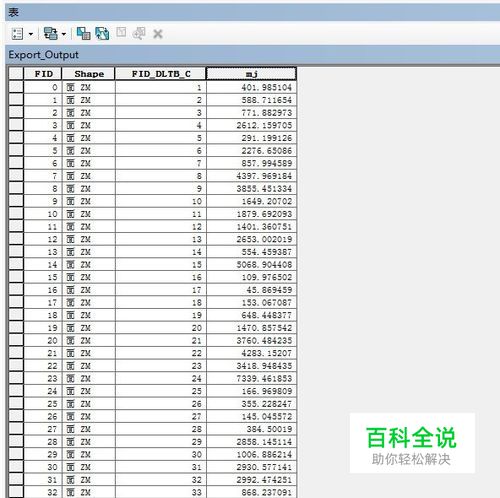Click mj cell 2276.65086
The width and height of the screenshot is (500, 498).
pos(251,151)
